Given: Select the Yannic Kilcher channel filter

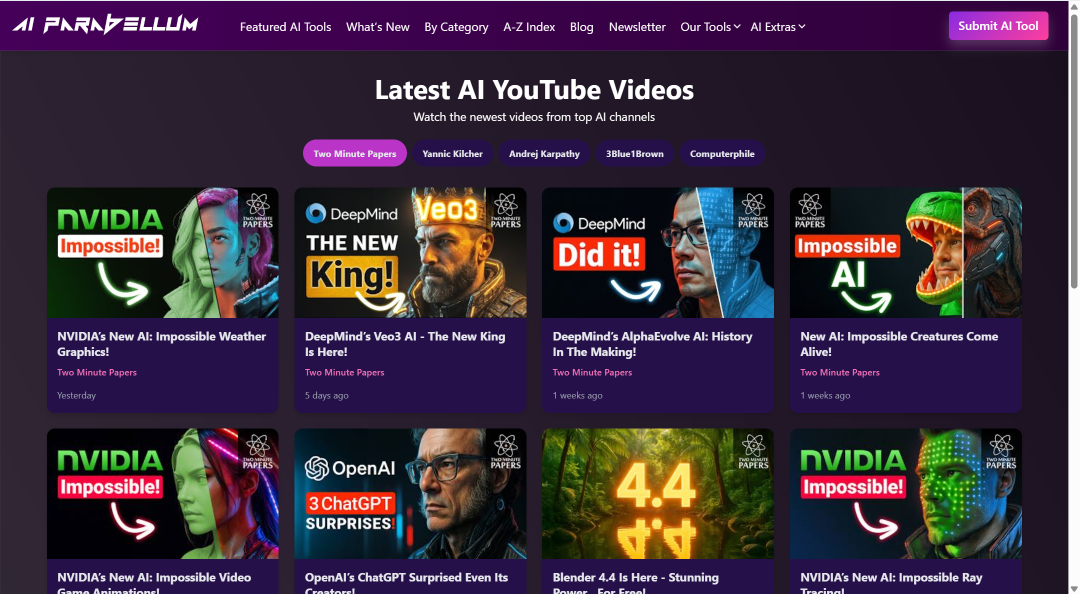Looking at the screenshot, I should [x=453, y=154].
